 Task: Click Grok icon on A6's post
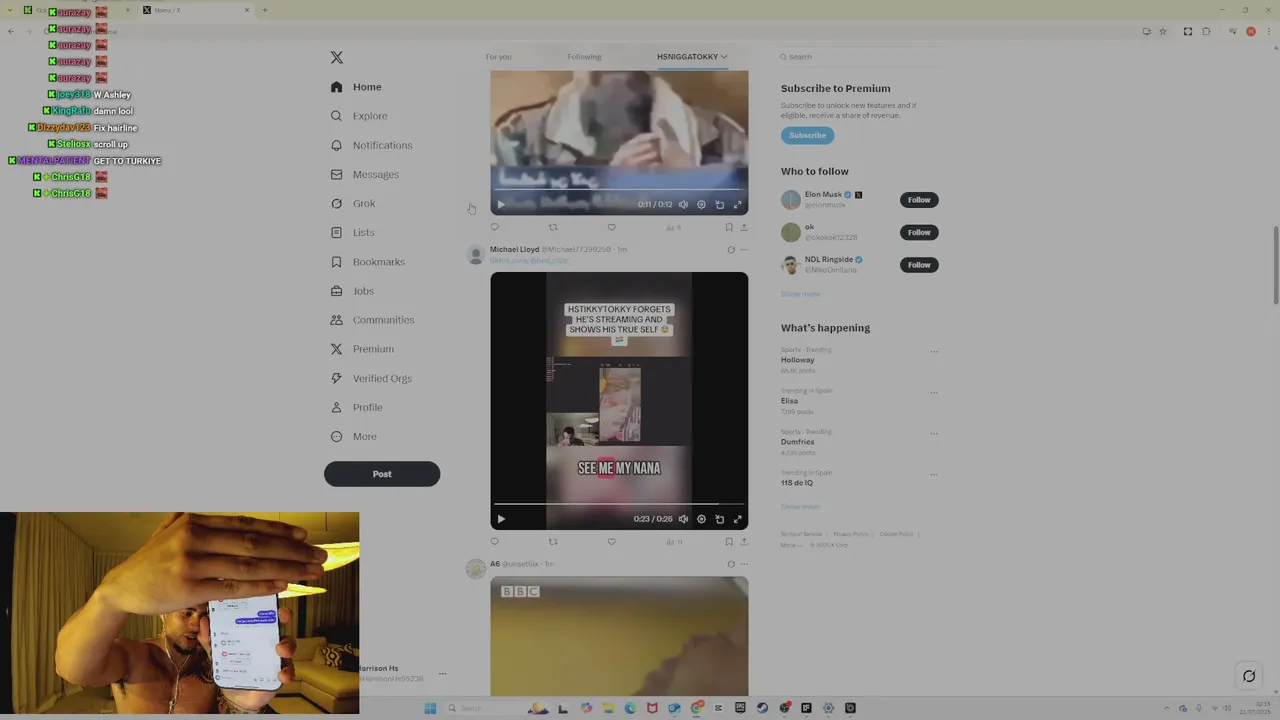click(730, 564)
